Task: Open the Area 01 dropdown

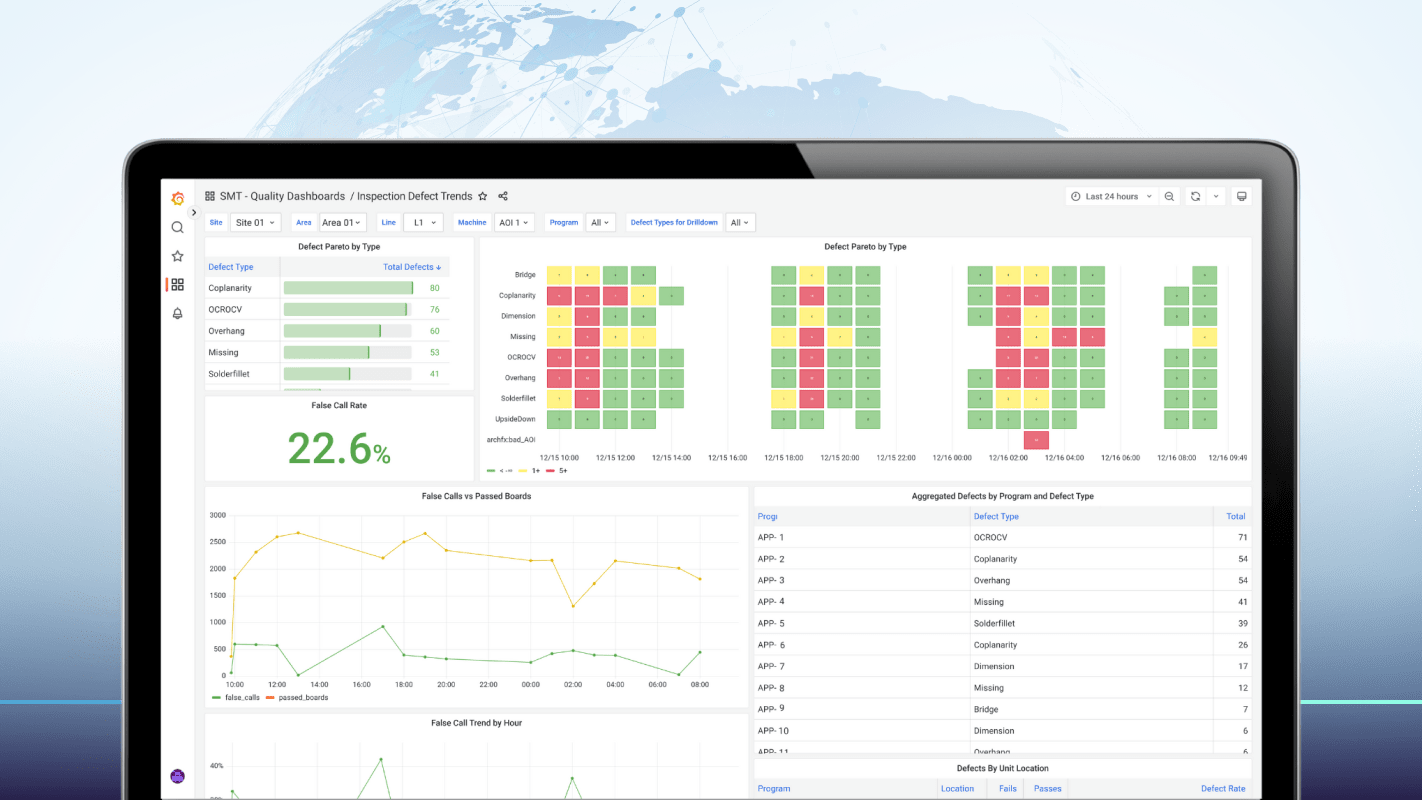Action: 342,223
